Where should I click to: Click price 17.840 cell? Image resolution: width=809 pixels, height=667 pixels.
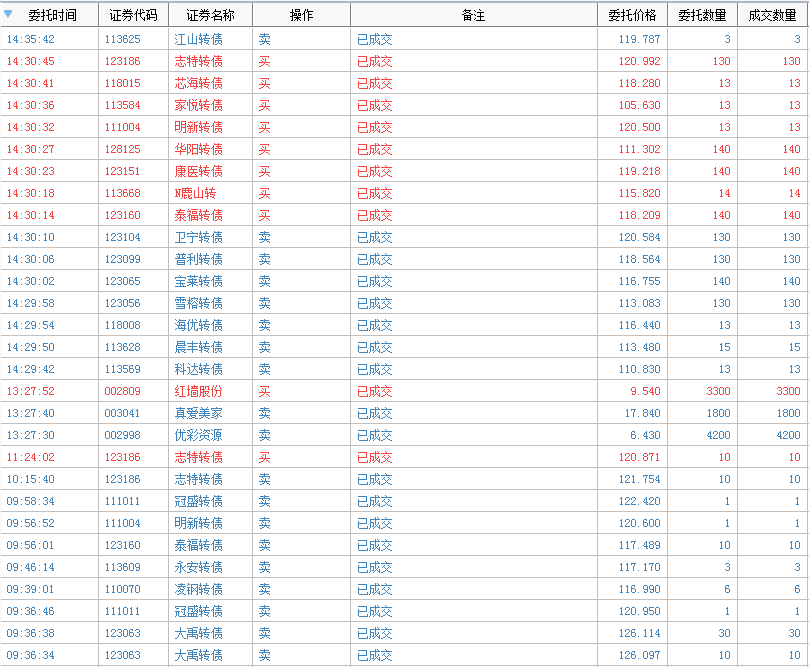tap(642, 413)
